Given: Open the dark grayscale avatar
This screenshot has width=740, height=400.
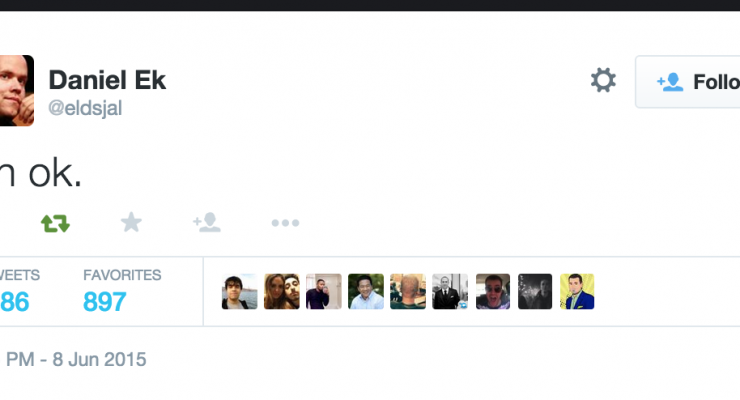Looking at the screenshot, I should (535, 292).
